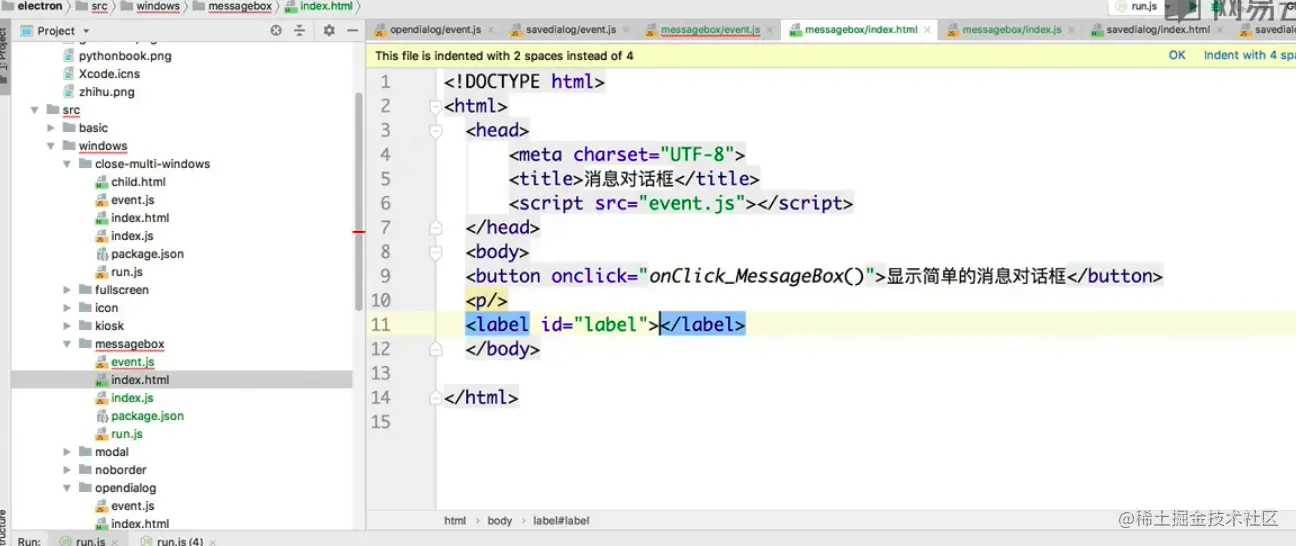Close the messagebox/index.html tab
Viewport: 1296px width, 546px height.
tap(927, 30)
